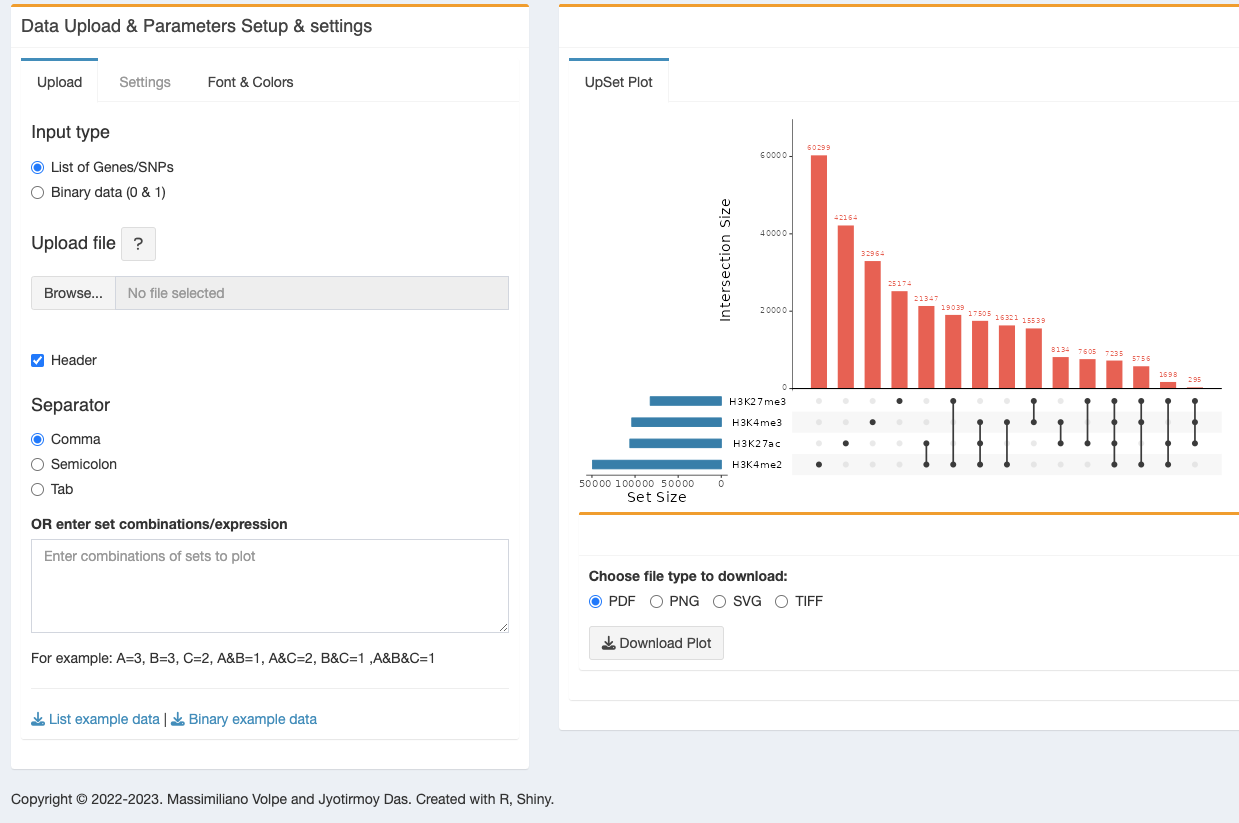This screenshot has height=823, width=1239.
Task: Select Binary data (0 & 1) option
Action: 38,192
